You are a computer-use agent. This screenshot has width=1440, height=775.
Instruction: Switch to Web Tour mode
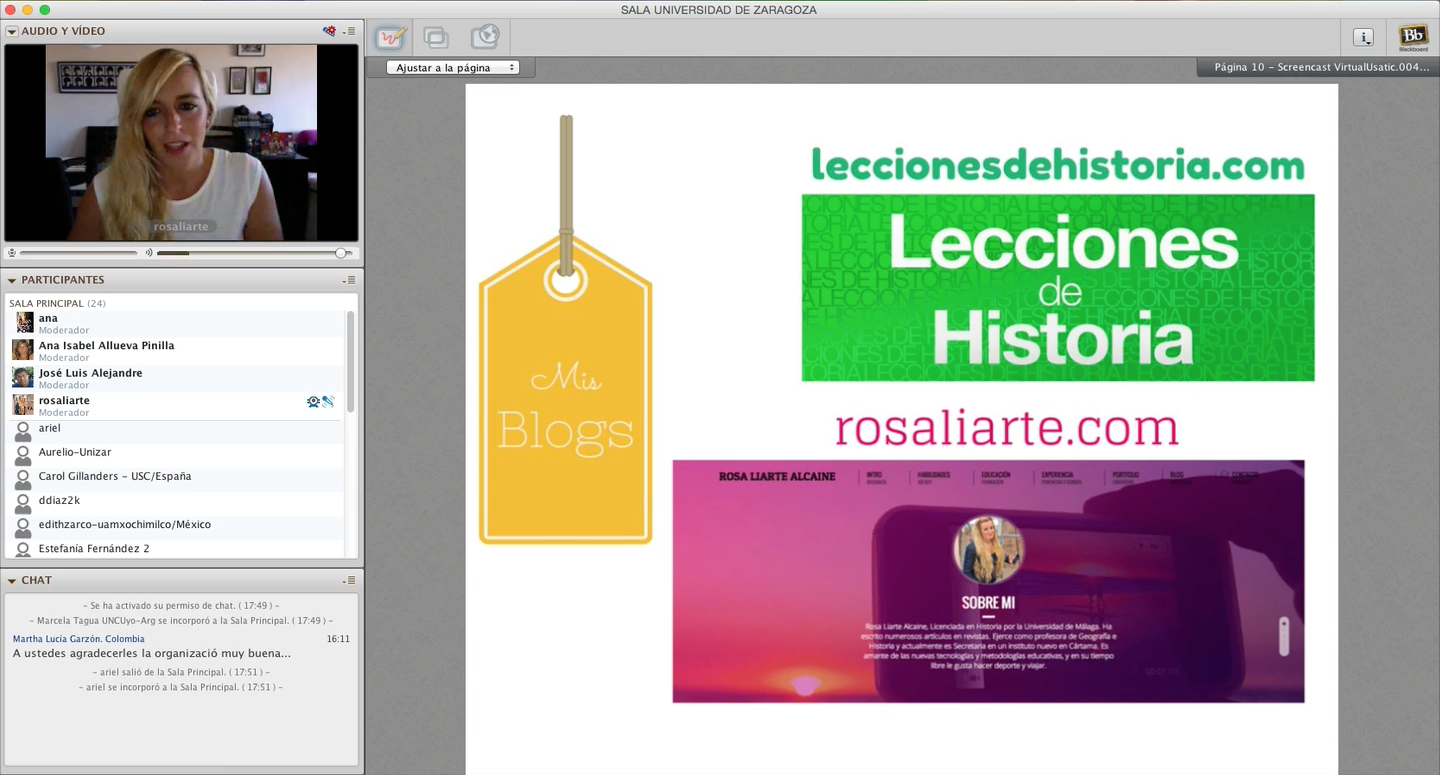pyautogui.click(x=484, y=38)
